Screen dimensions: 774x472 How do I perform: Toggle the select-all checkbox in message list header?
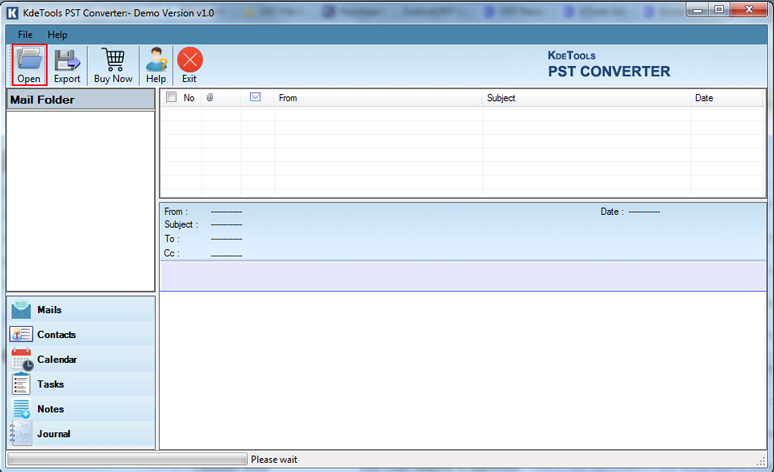coord(171,98)
